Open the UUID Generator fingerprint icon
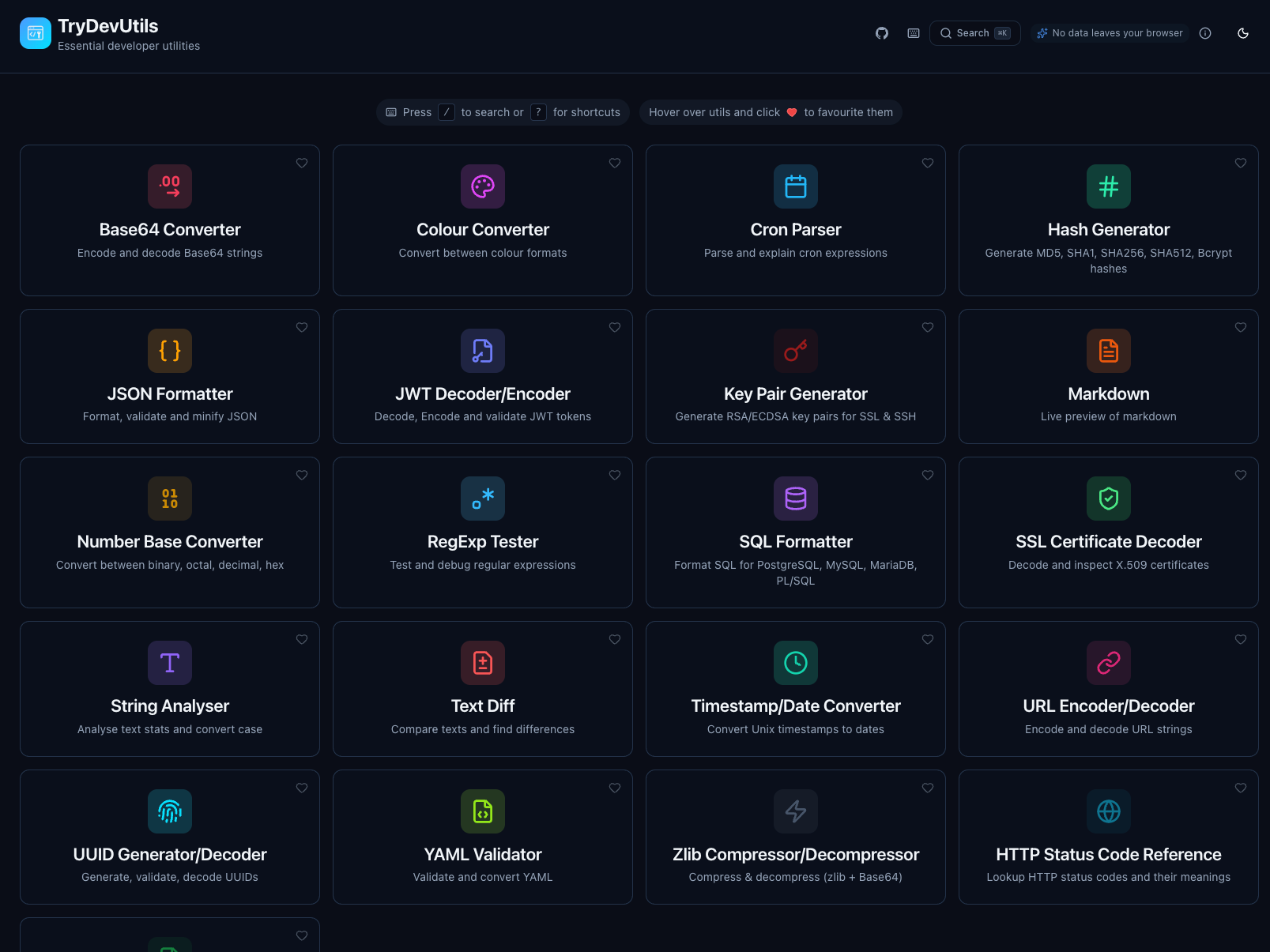Screen dimensions: 1270x952 click(170, 811)
